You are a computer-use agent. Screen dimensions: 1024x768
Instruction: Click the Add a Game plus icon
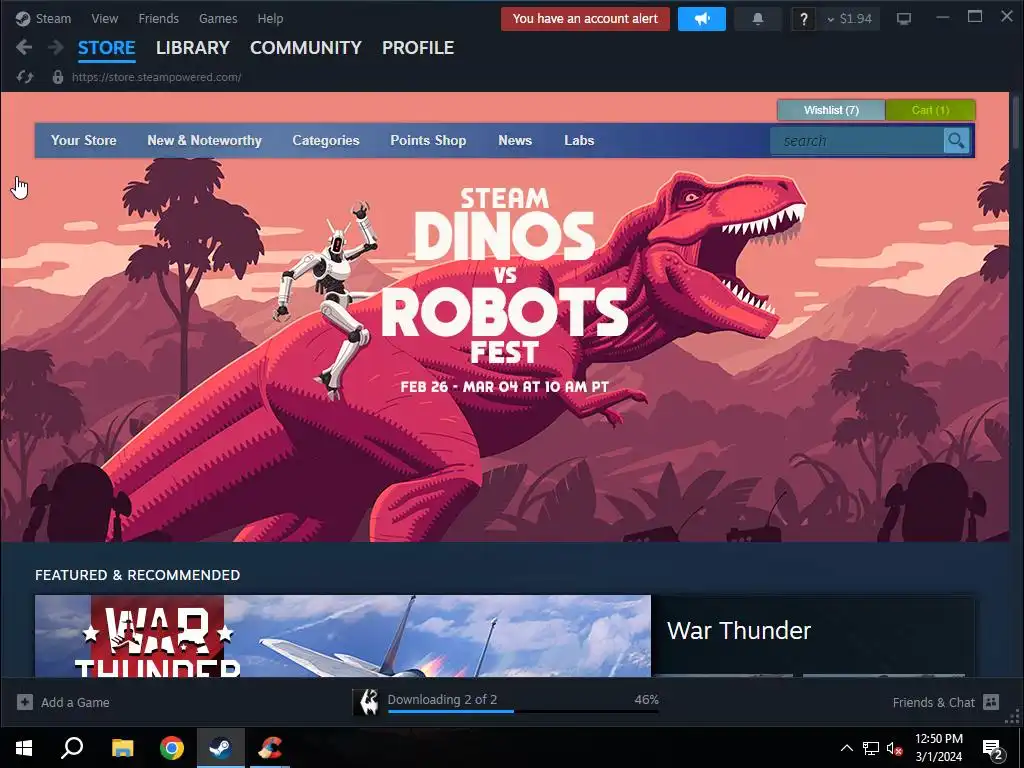click(25, 702)
